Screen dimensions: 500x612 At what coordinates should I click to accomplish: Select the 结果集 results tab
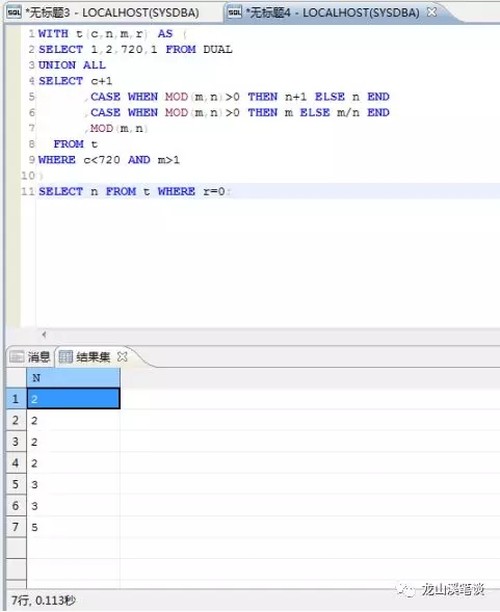coord(93,357)
